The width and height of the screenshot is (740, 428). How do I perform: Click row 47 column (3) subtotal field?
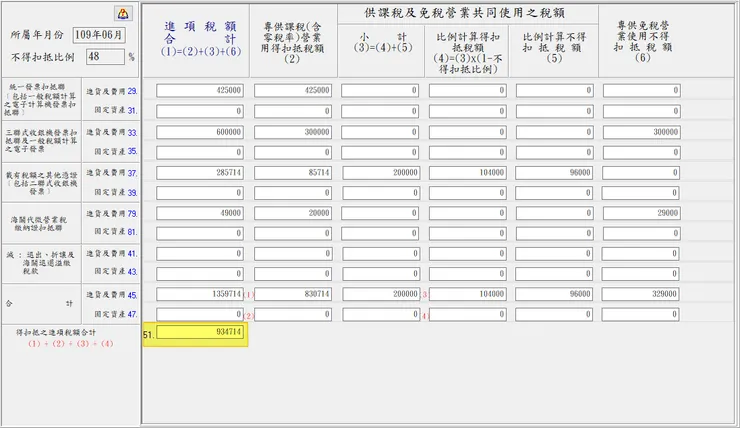pos(381,314)
